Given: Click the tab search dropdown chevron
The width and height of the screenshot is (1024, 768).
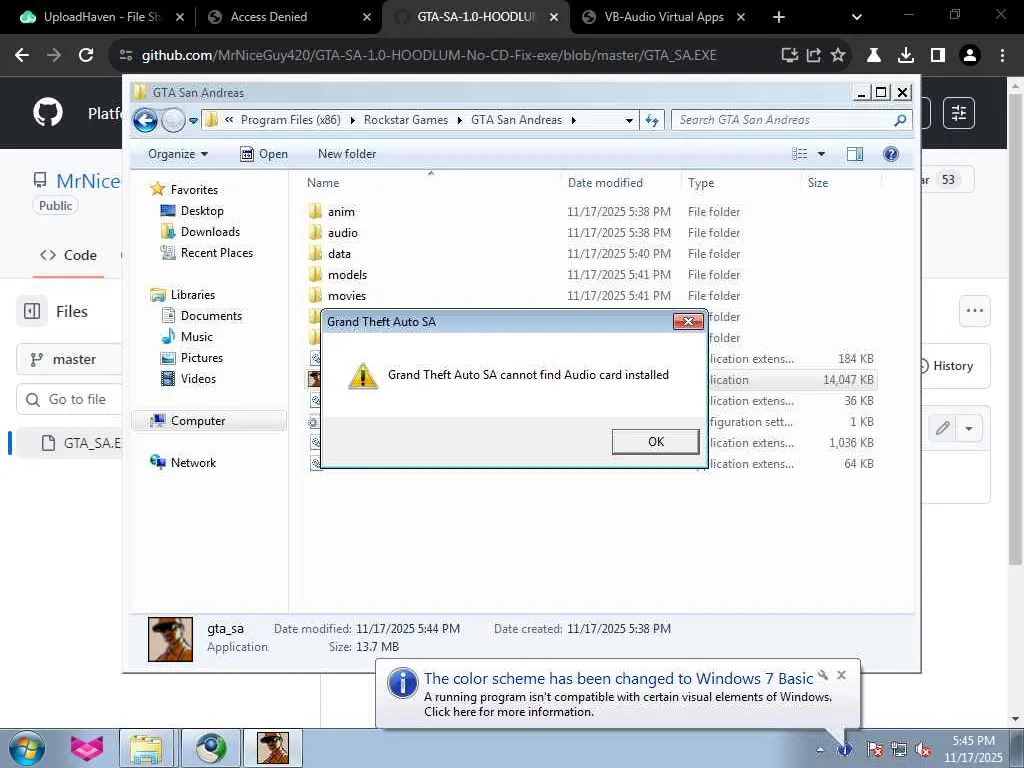Looking at the screenshot, I should click(857, 17).
